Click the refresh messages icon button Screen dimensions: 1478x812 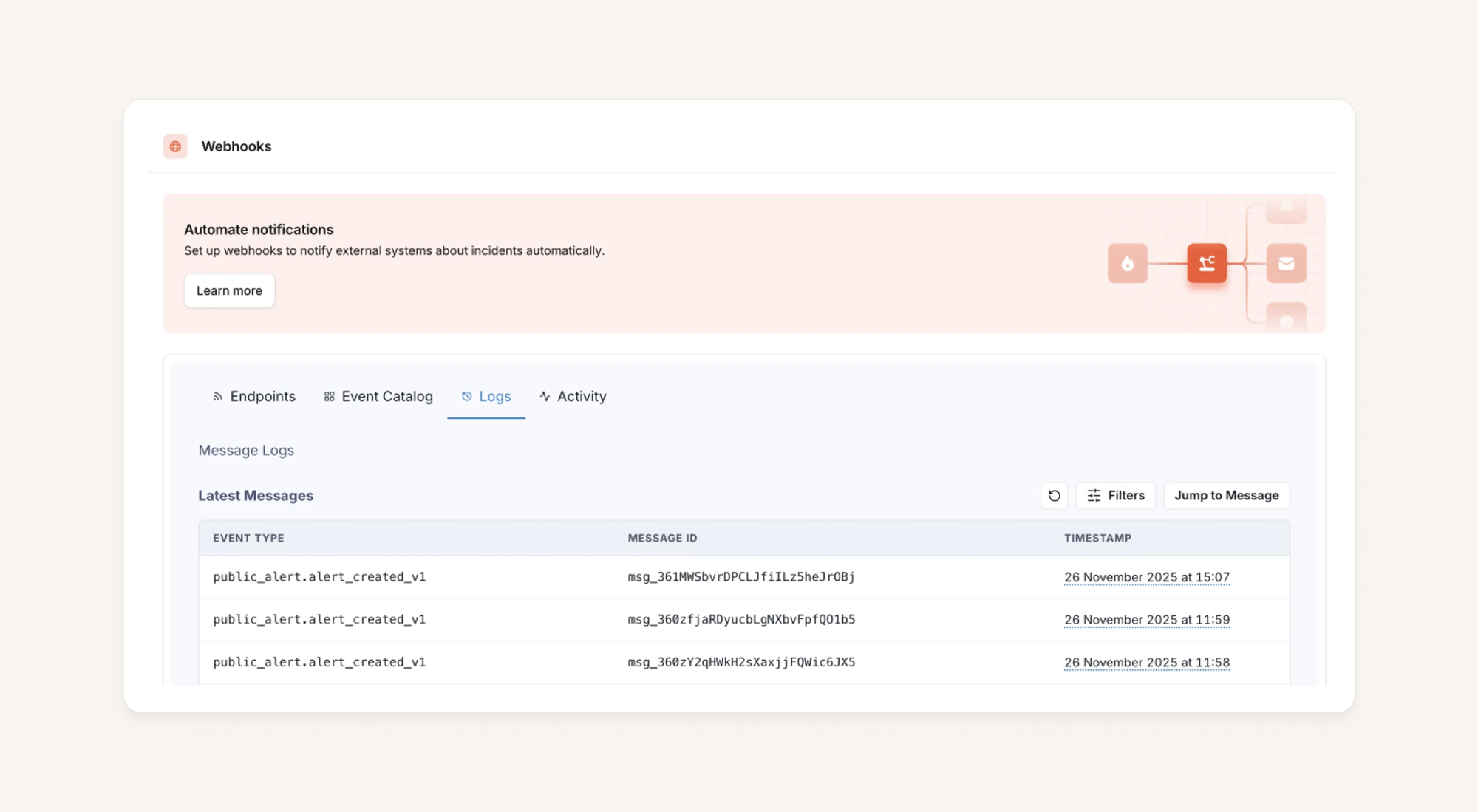pyautogui.click(x=1055, y=496)
